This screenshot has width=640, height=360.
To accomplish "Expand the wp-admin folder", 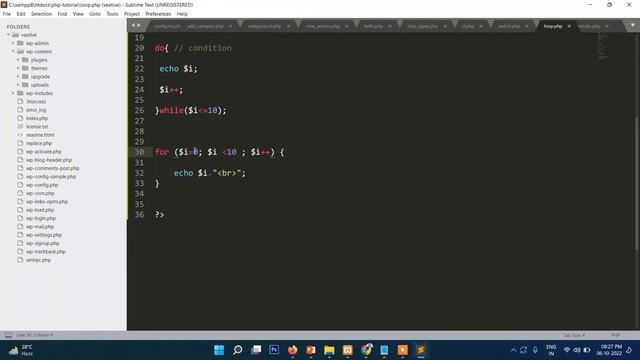I will point(13,43).
